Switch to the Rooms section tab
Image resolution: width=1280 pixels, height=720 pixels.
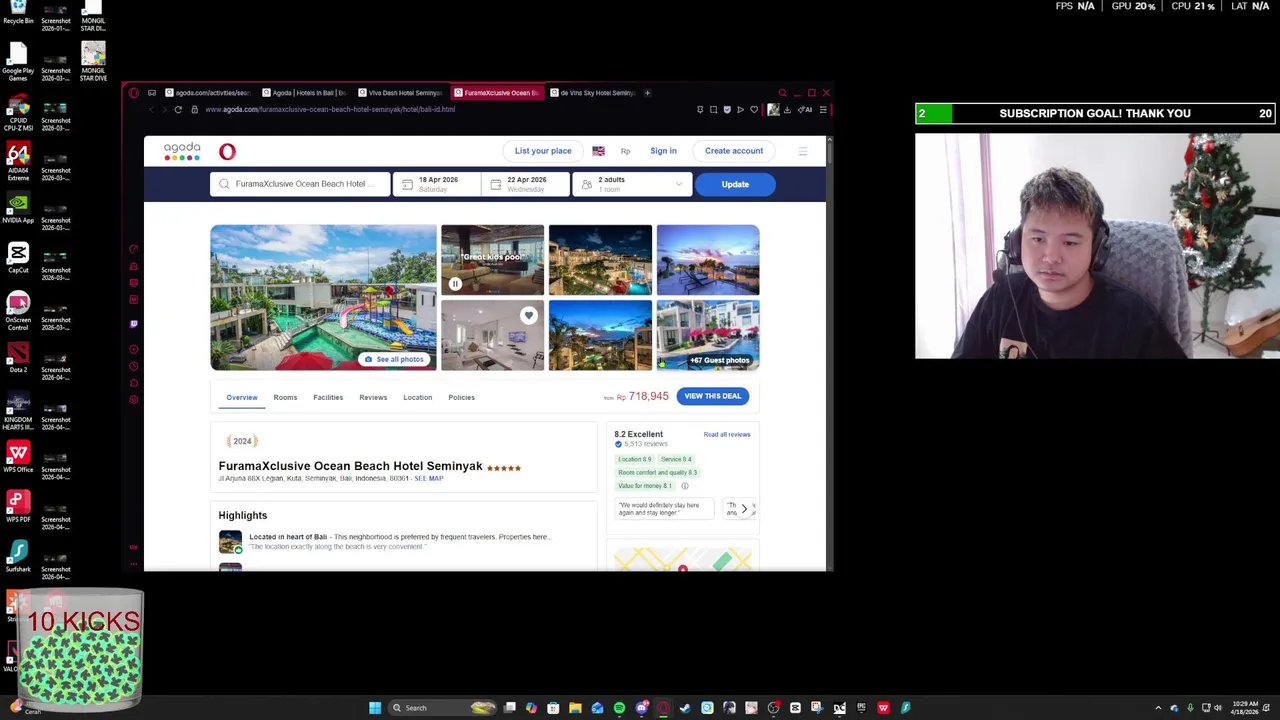pos(285,397)
